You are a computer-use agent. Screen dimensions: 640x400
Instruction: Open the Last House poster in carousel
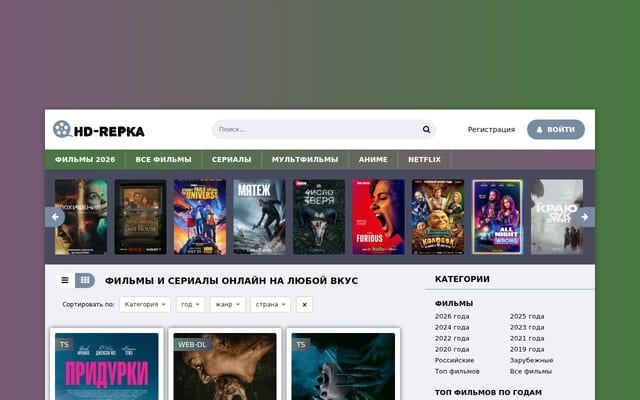click(140, 217)
